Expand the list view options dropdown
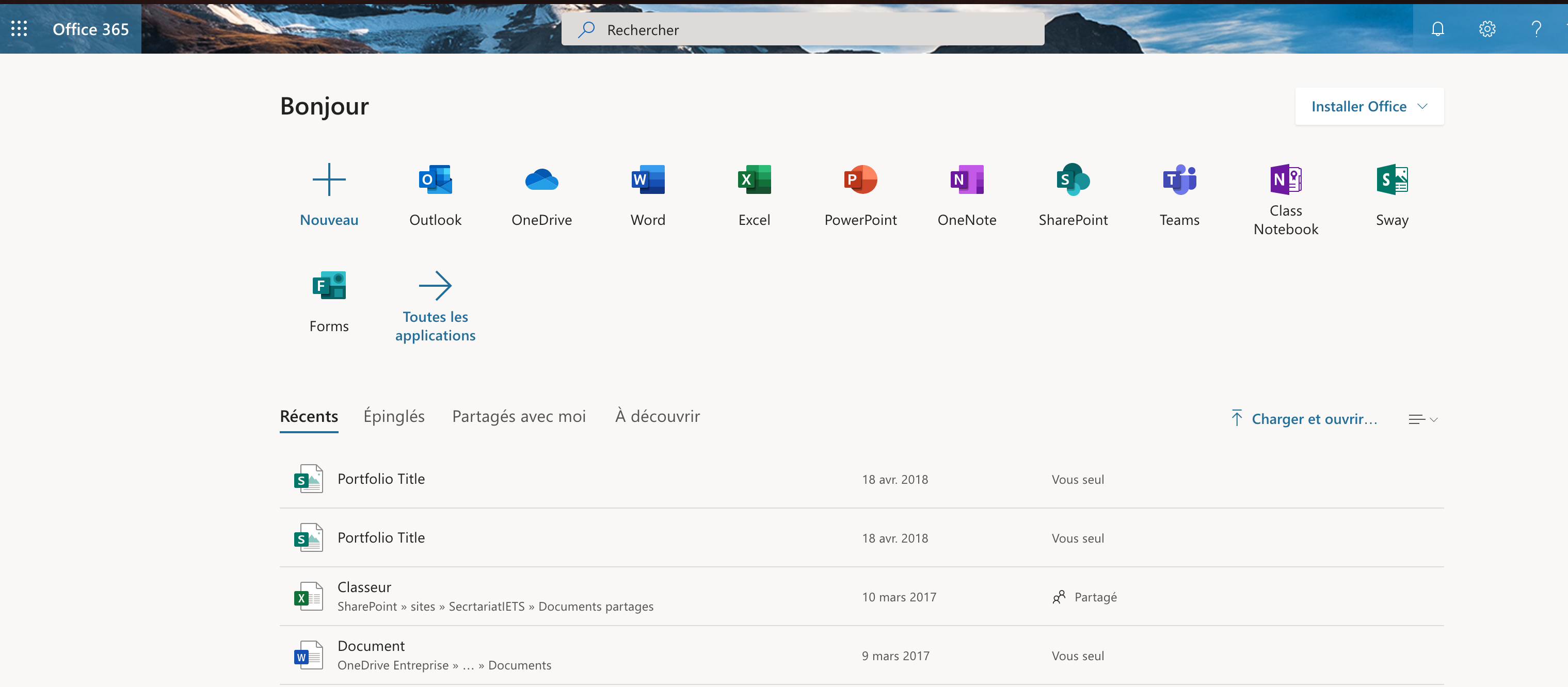 pyautogui.click(x=1423, y=419)
